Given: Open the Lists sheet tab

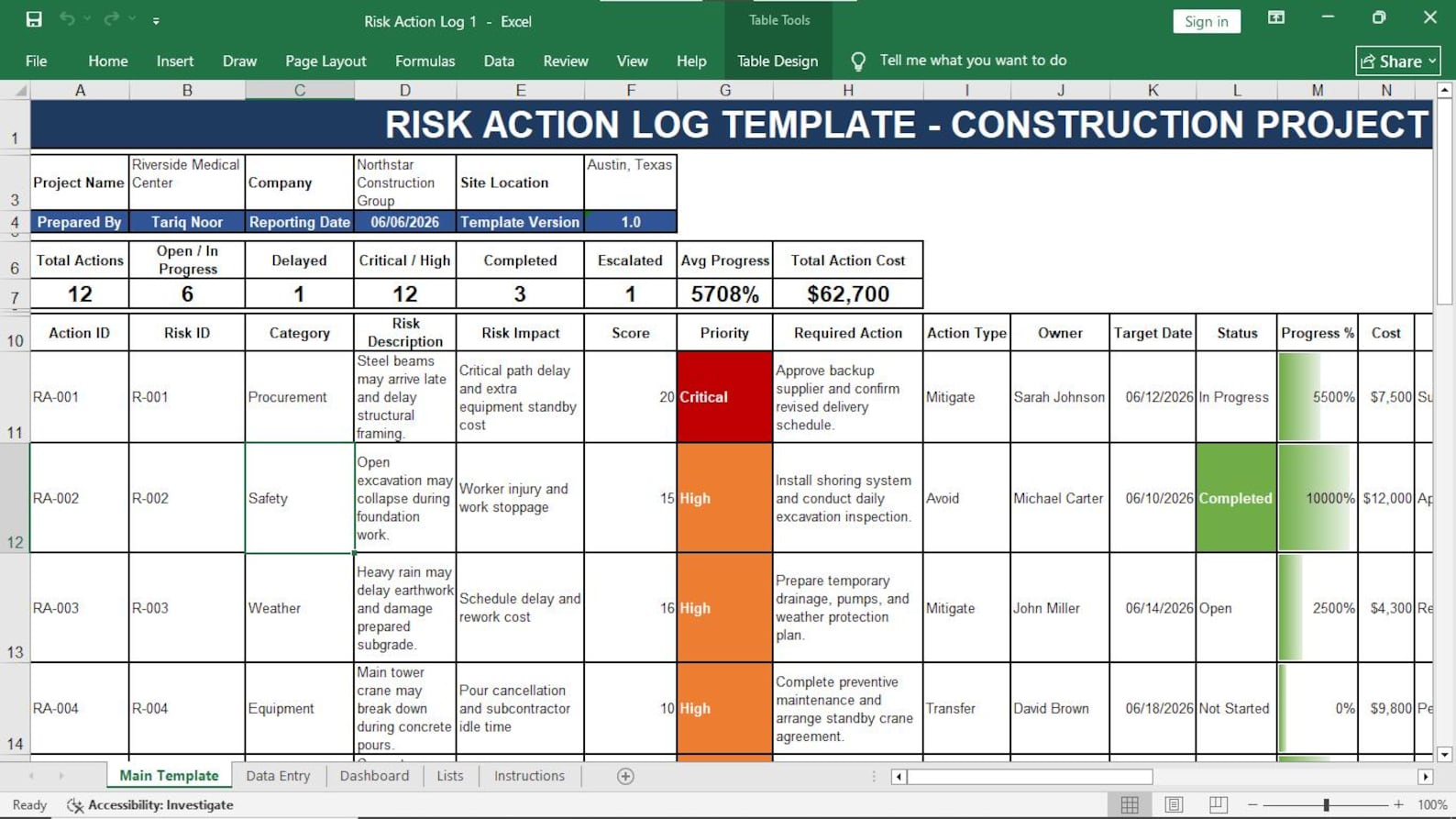Looking at the screenshot, I should pos(450,776).
